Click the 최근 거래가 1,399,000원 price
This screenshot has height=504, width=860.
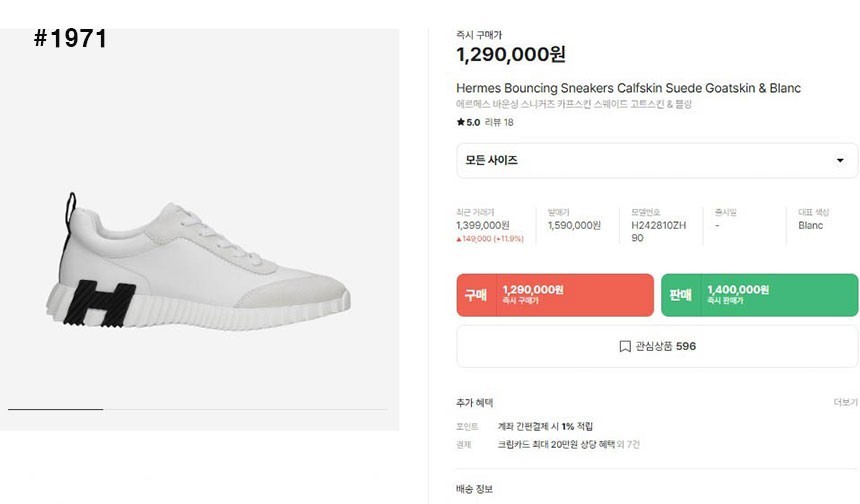[483, 226]
